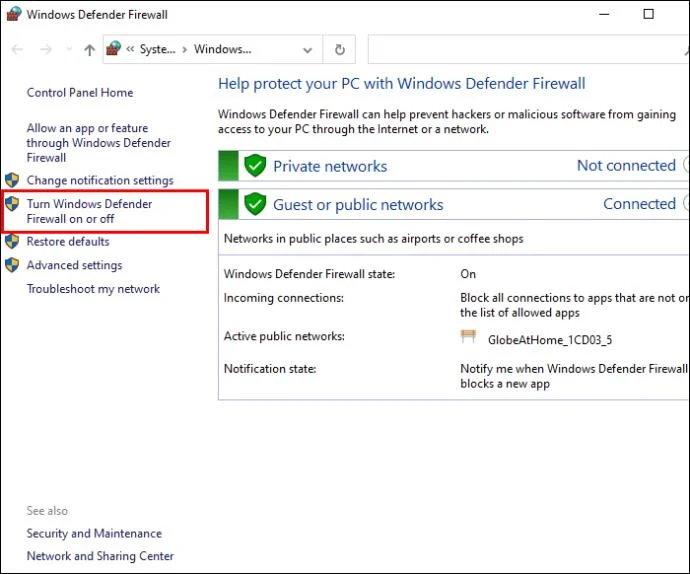This screenshot has height=574, width=690.
Task: Open Change notification settings link
Action: click(x=100, y=180)
